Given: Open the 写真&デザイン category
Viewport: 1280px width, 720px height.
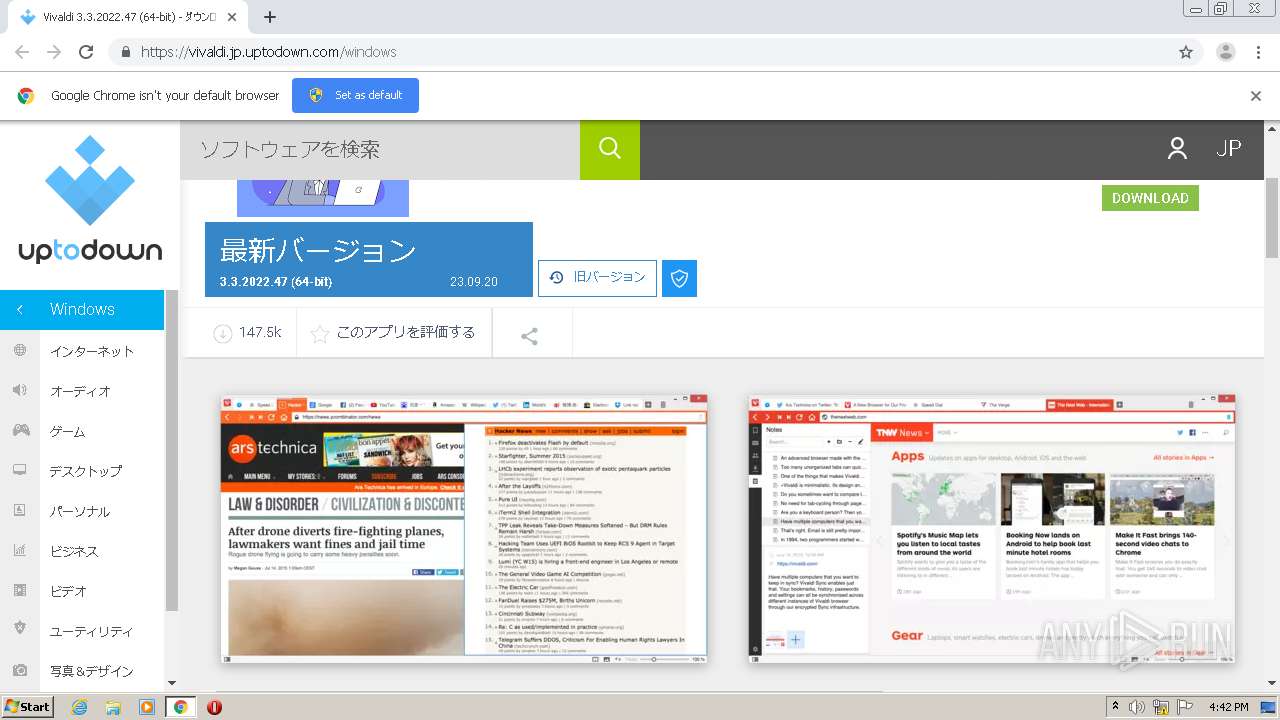Looking at the screenshot, I should pos(92,671).
